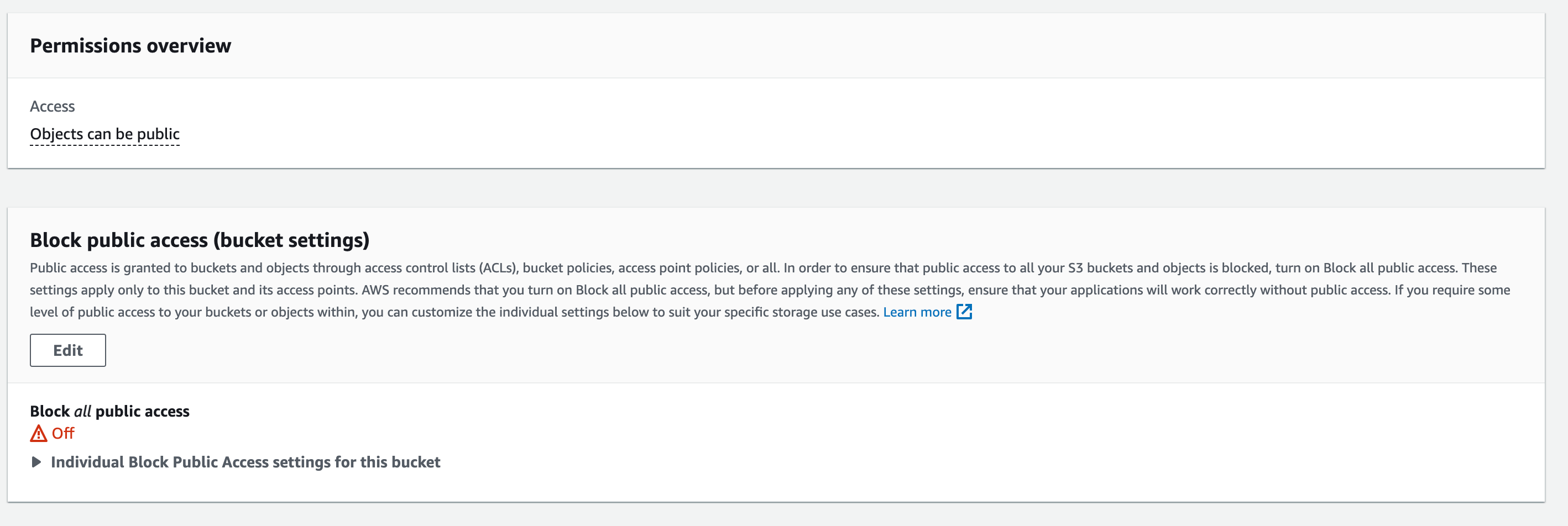This screenshot has width=1568, height=526.
Task: Click the red Off status text
Action: (x=62, y=434)
